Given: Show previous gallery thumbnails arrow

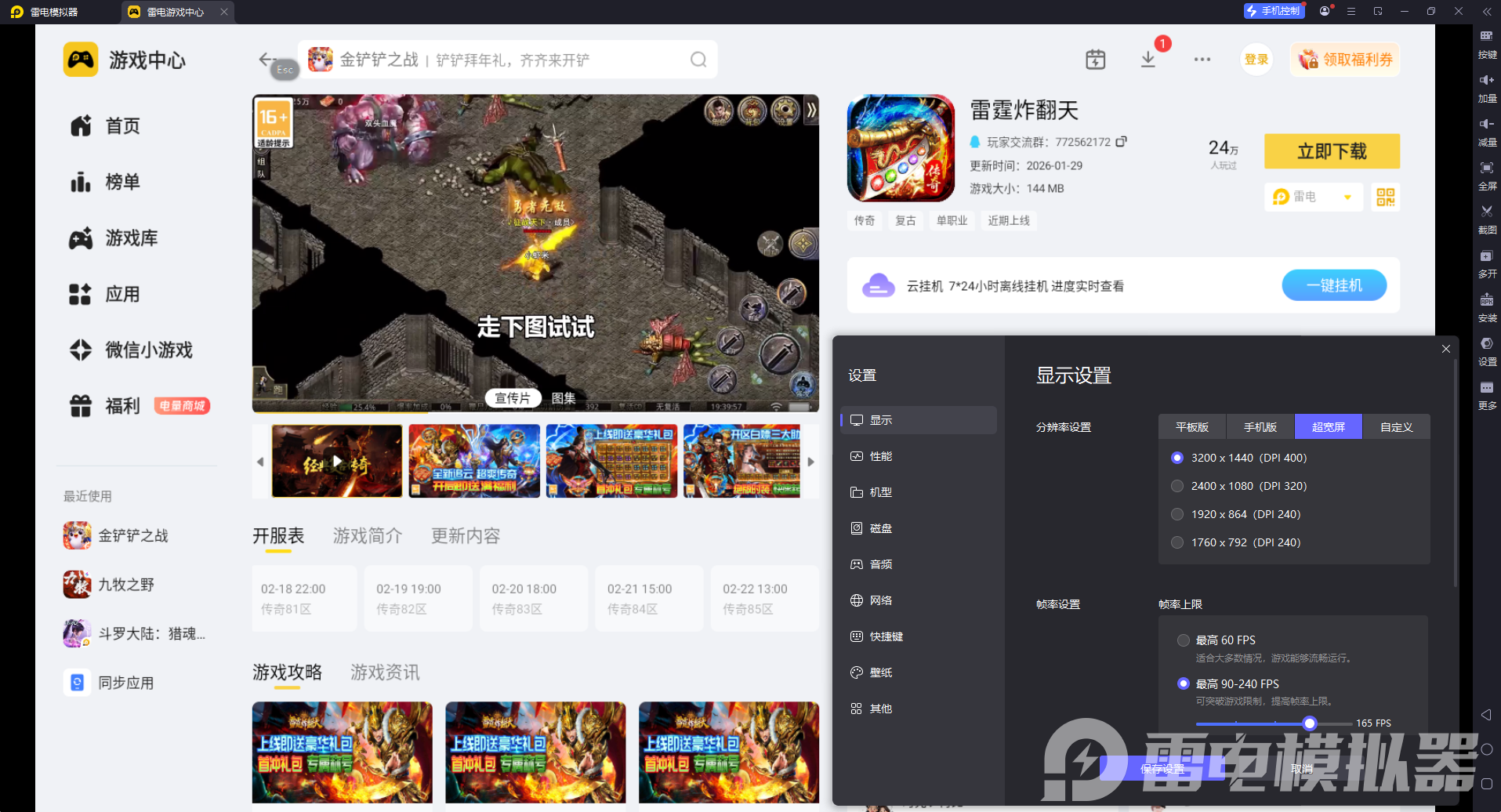Looking at the screenshot, I should pos(260,462).
